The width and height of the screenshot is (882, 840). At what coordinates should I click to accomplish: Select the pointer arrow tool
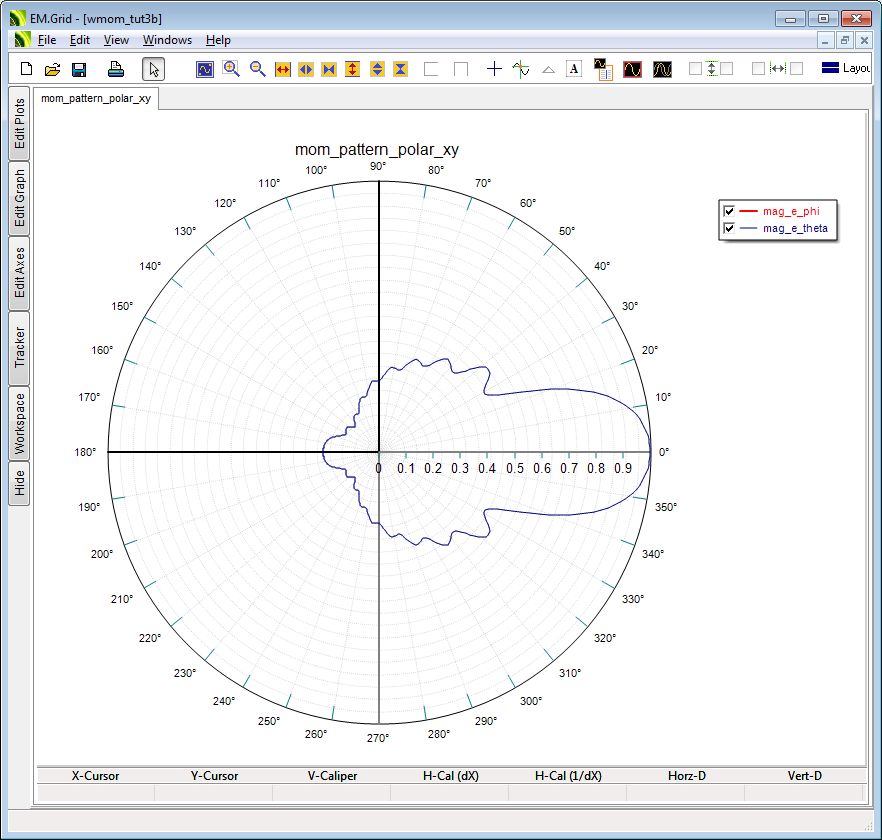tap(153, 69)
